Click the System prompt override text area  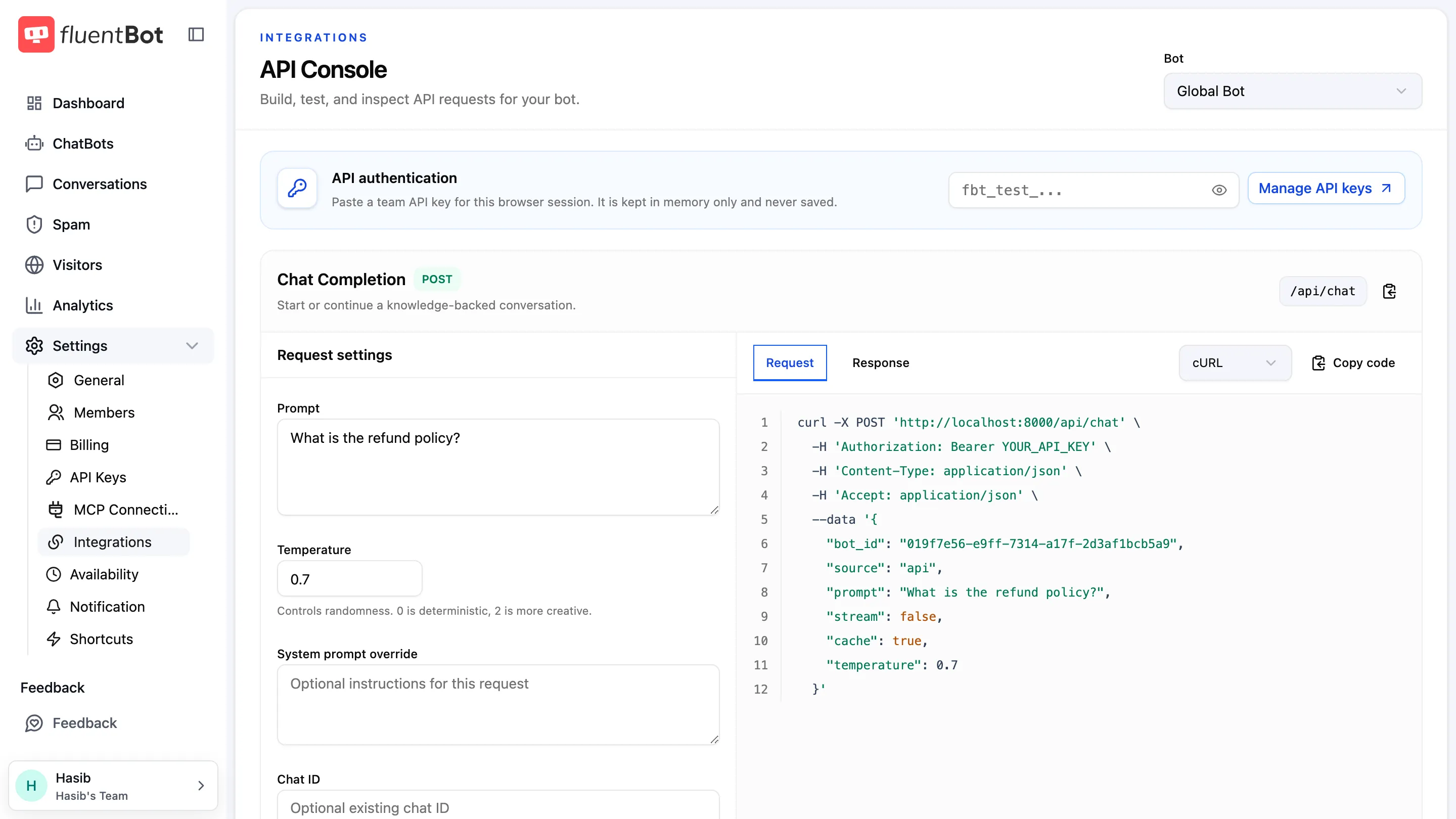[x=498, y=705]
